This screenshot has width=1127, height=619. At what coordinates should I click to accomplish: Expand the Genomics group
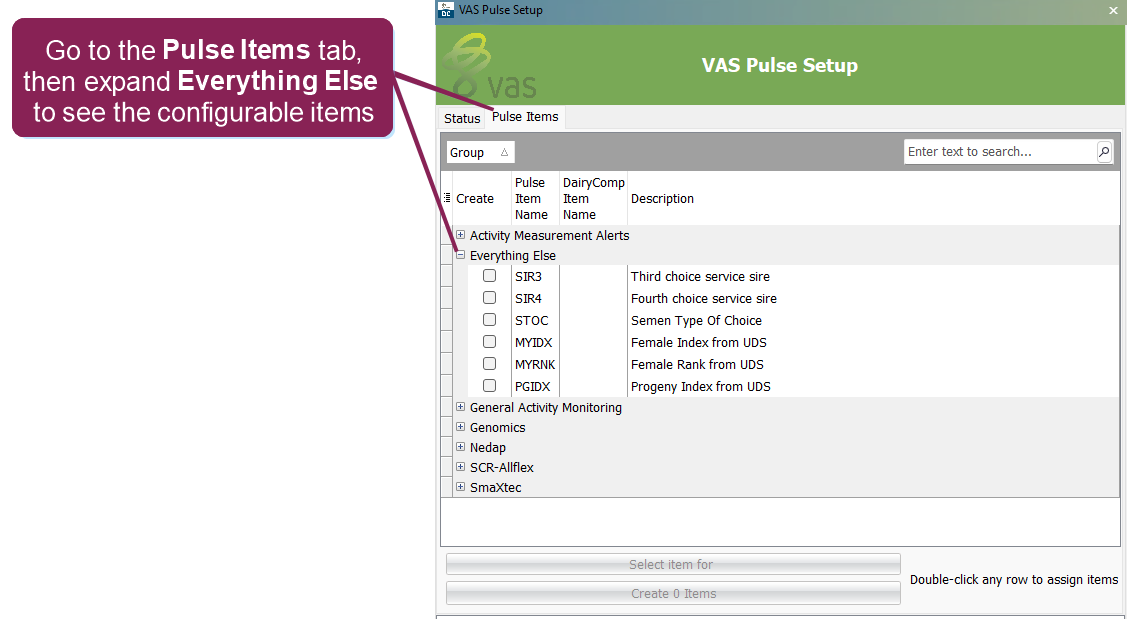pyautogui.click(x=461, y=427)
